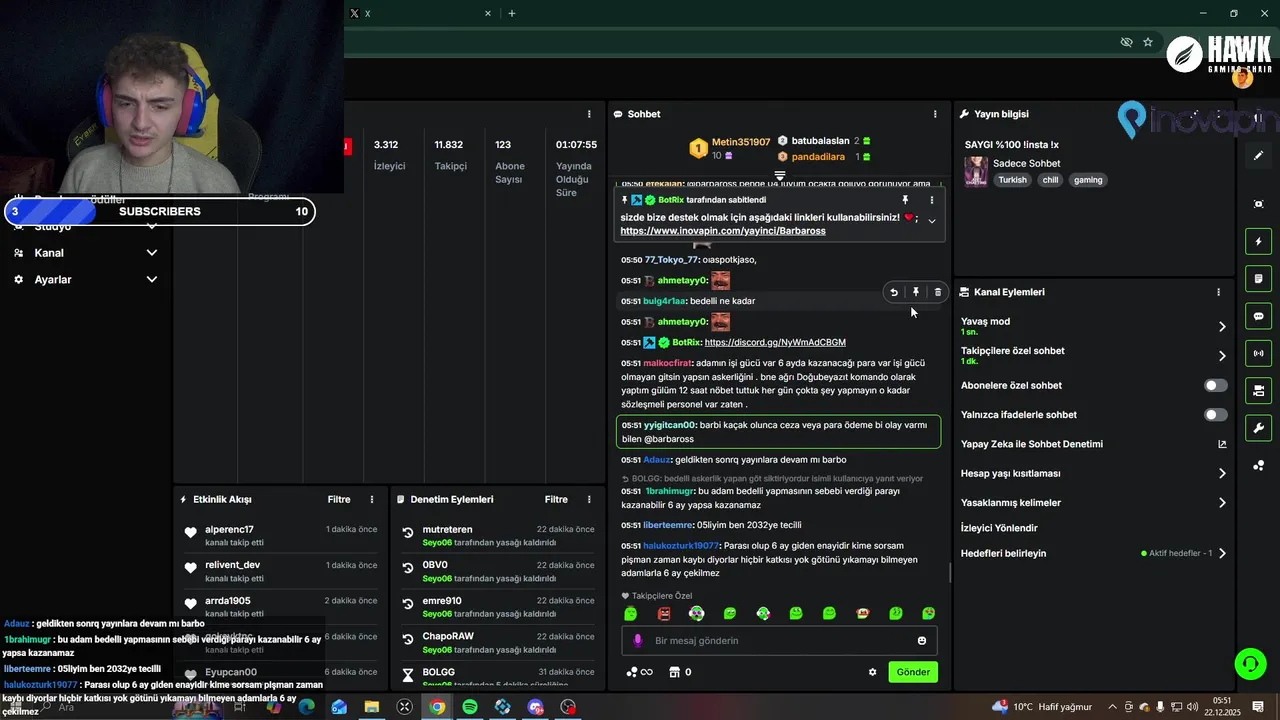Open Spotify from the taskbar
Viewport: 1280px width, 720px height.
(x=470, y=707)
